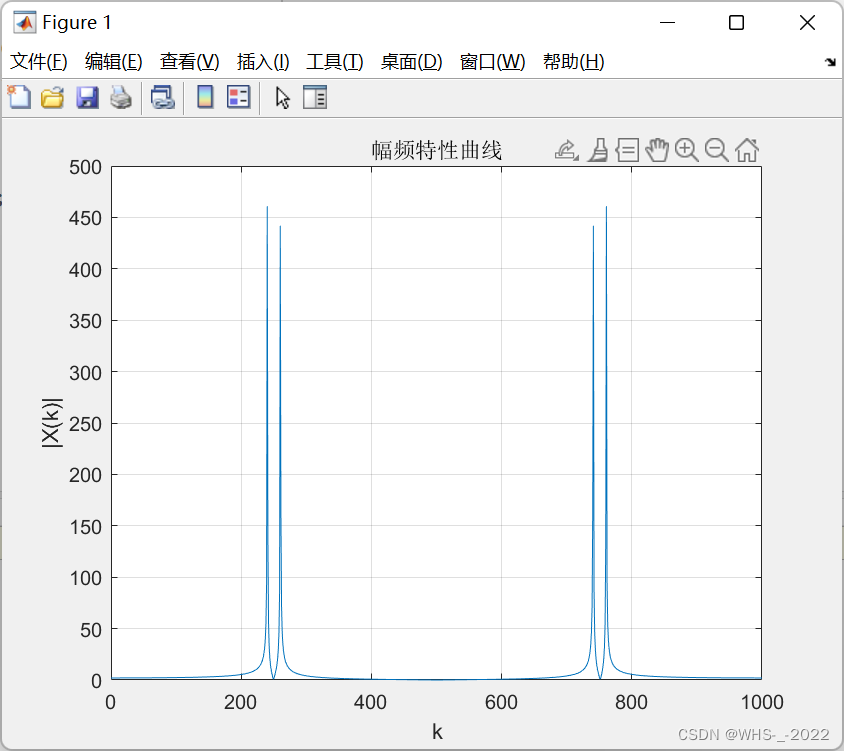Click the MATLAB logo window icon
This screenshot has width=844, height=751.
point(25,23)
